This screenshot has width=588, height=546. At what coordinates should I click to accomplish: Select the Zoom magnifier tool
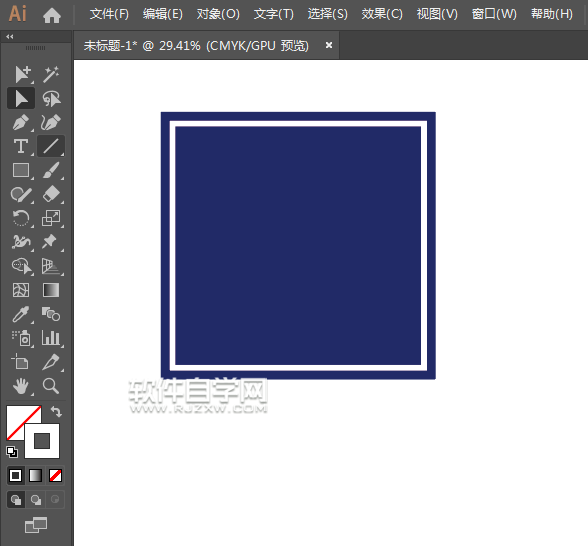click(51, 386)
